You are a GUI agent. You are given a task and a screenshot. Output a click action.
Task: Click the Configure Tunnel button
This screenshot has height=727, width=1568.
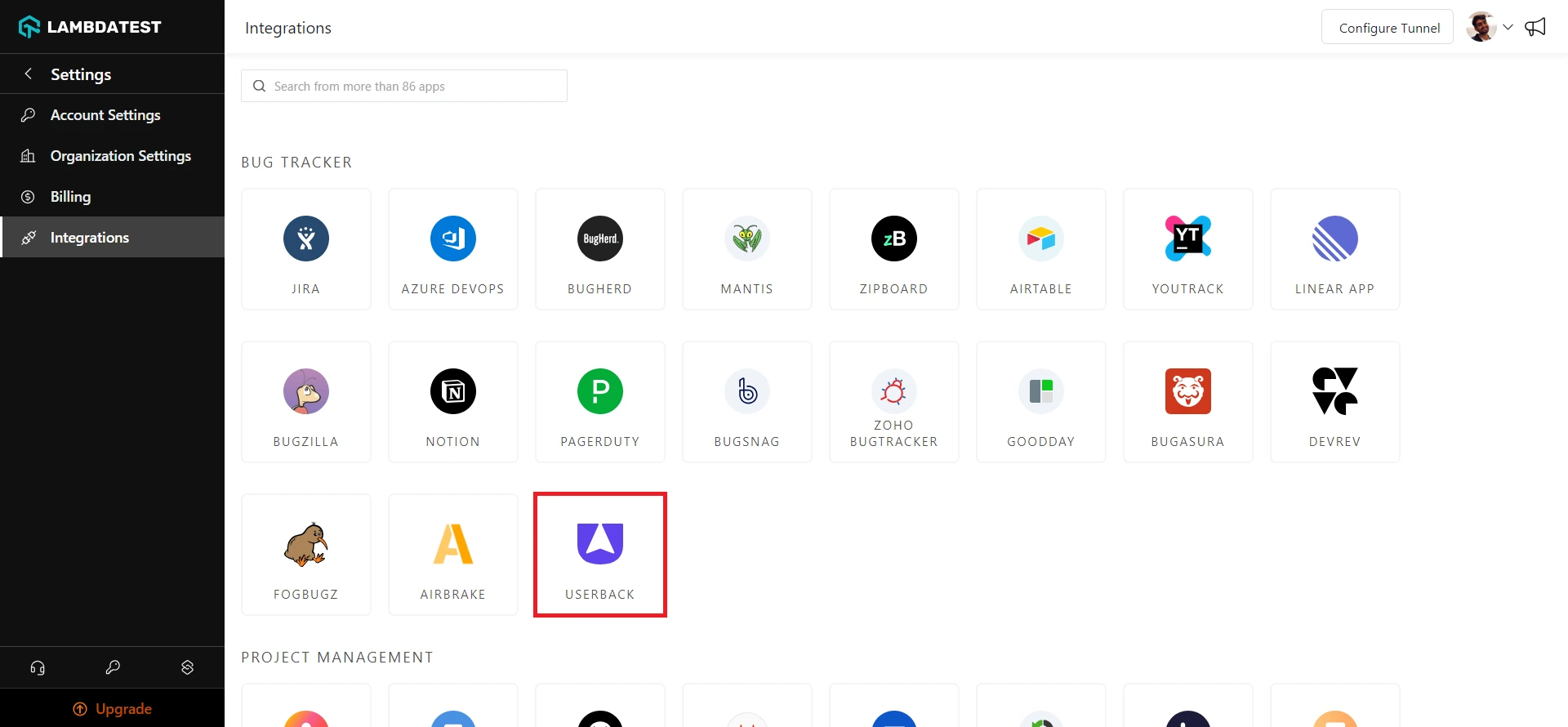click(1388, 28)
